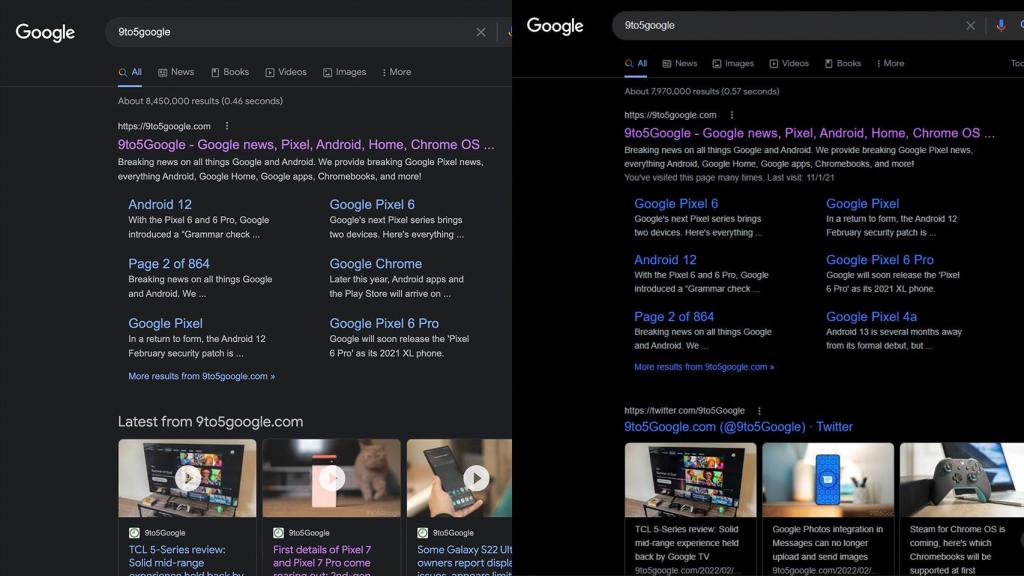Open First details of Pixel 7 headline
This screenshot has width=1024, height=576.
tap(322, 562)
